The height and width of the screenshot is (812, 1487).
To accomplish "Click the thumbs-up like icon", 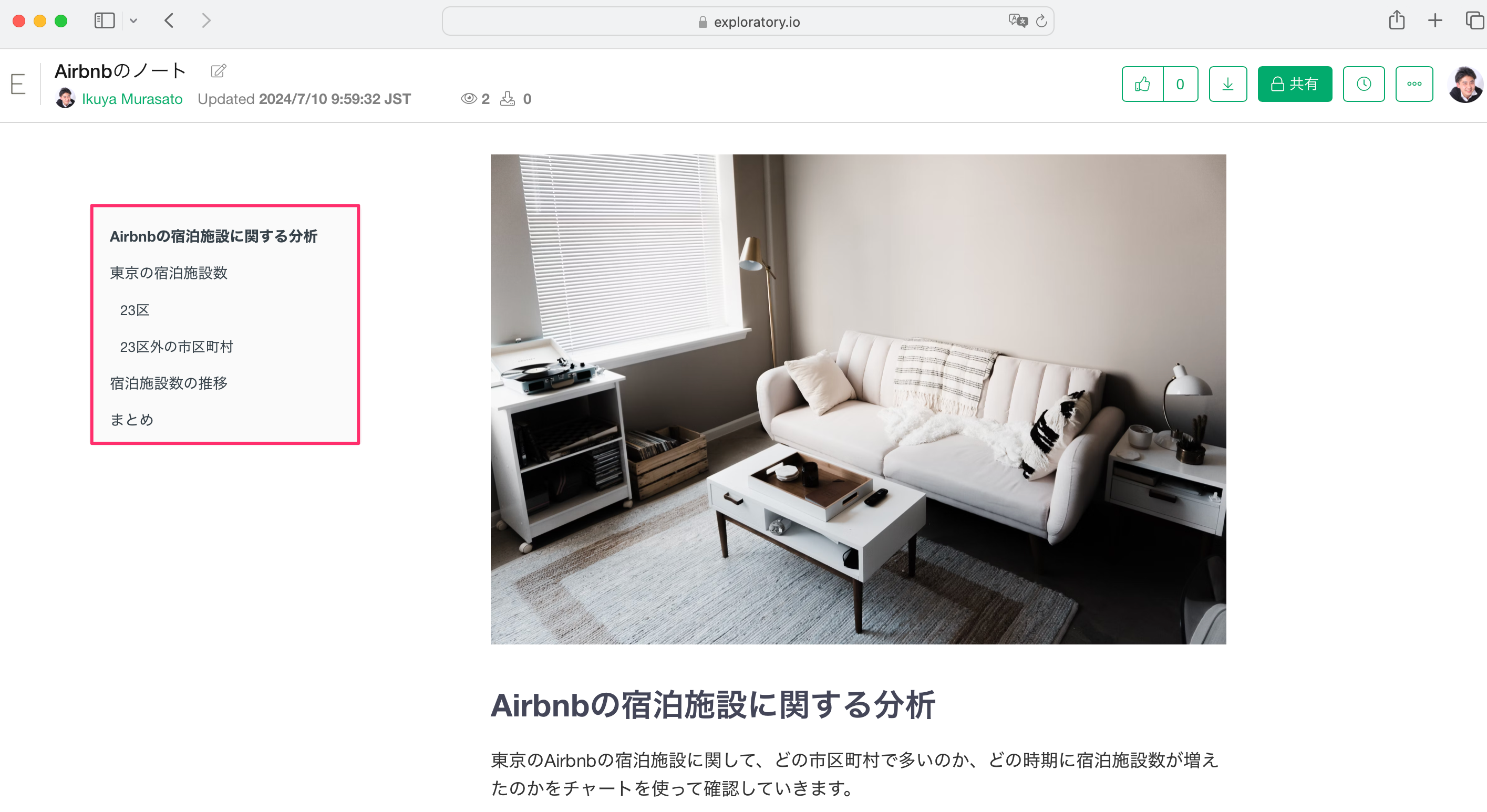I will click(x=1142, y=84).
